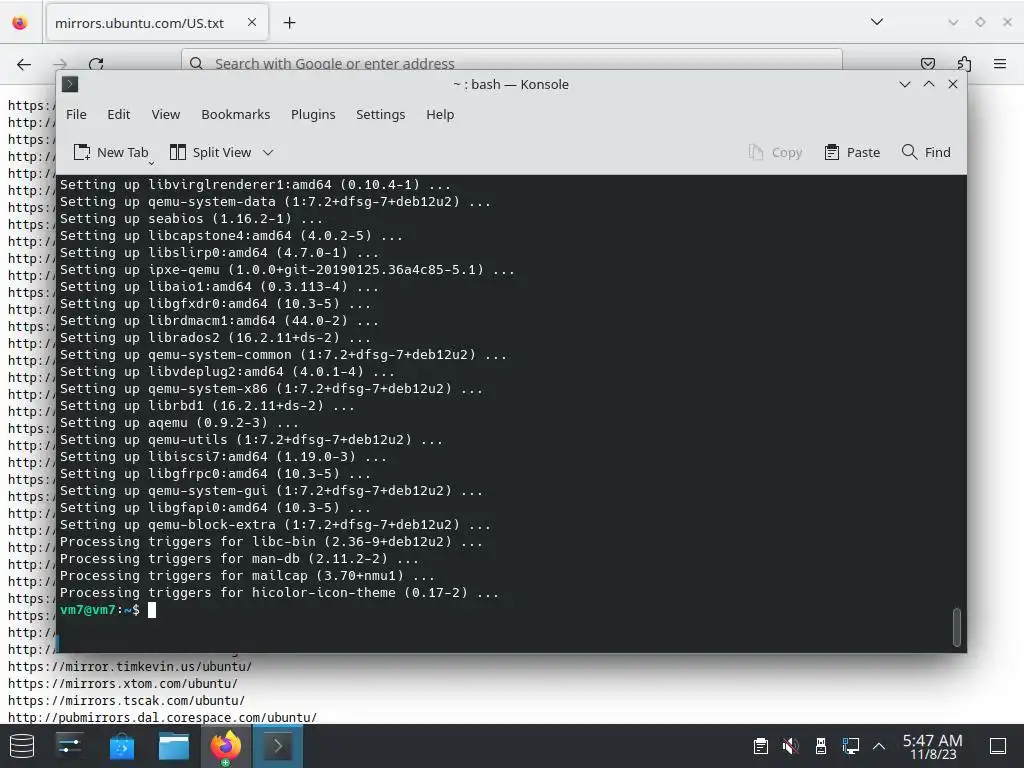The width and height of the screenshot is (1024, 768).
Task: Click Find in the Konsole toolbar
Action: click(926, 152)
